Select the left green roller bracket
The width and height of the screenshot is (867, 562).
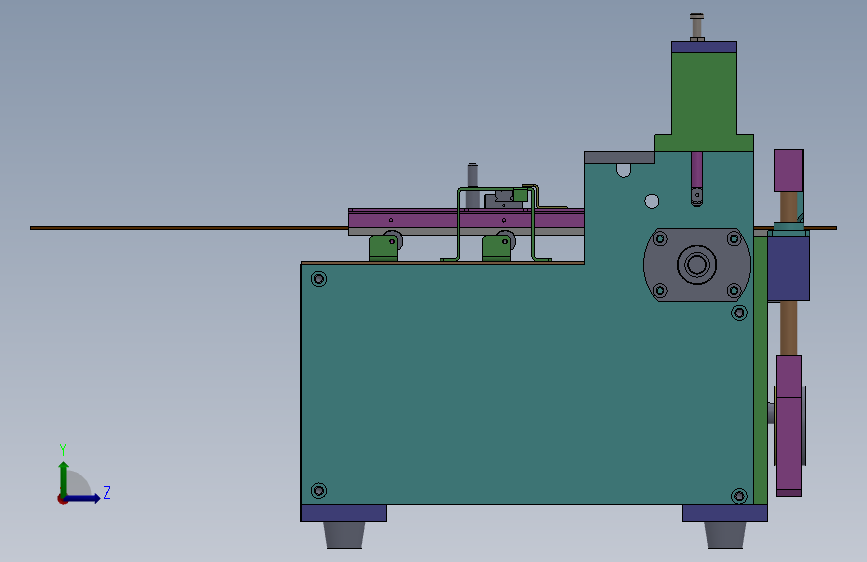click(383, 248)
